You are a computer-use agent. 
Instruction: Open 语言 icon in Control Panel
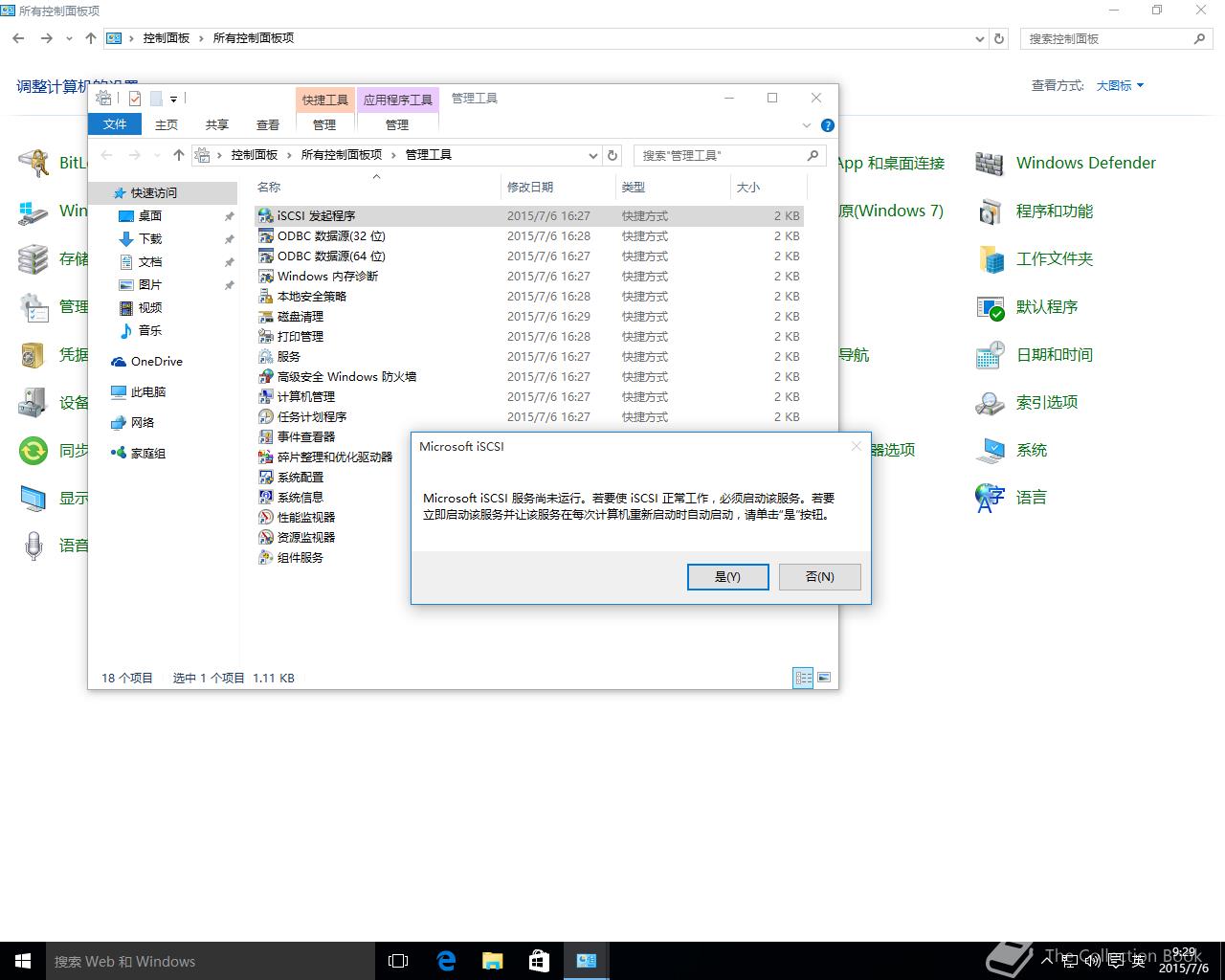point(990,498)
